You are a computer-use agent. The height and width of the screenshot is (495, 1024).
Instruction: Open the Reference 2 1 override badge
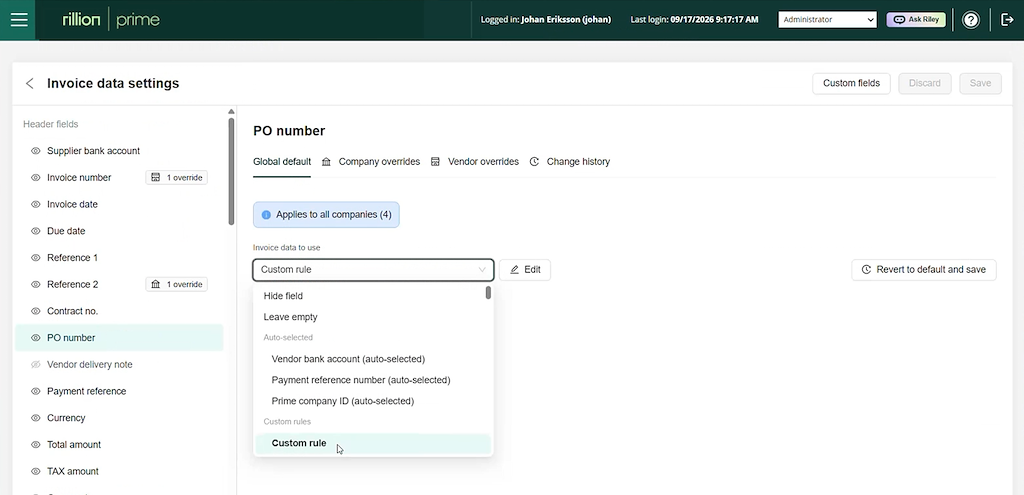176,284
